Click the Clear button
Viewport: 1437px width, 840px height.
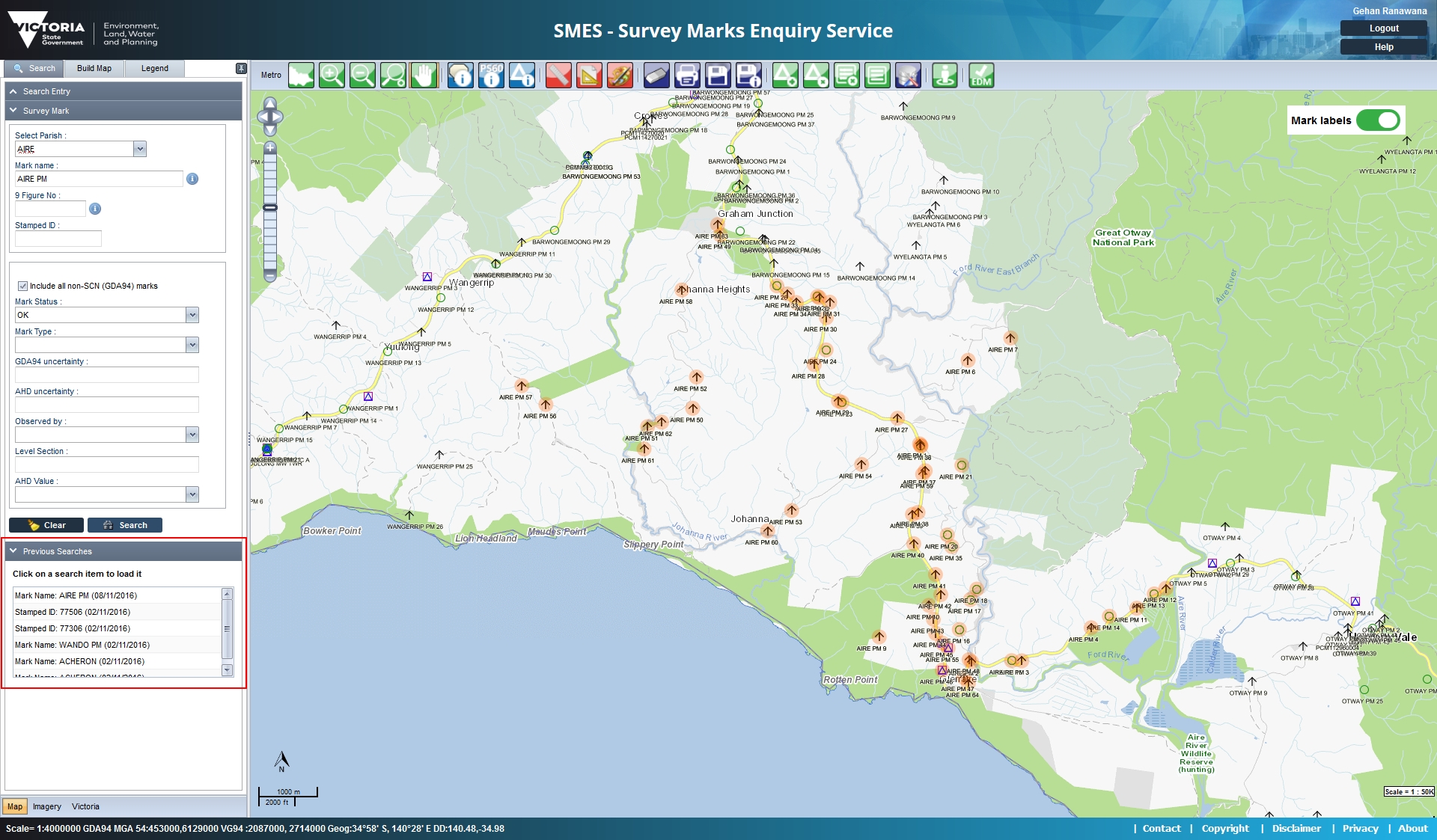click(46, 525)
